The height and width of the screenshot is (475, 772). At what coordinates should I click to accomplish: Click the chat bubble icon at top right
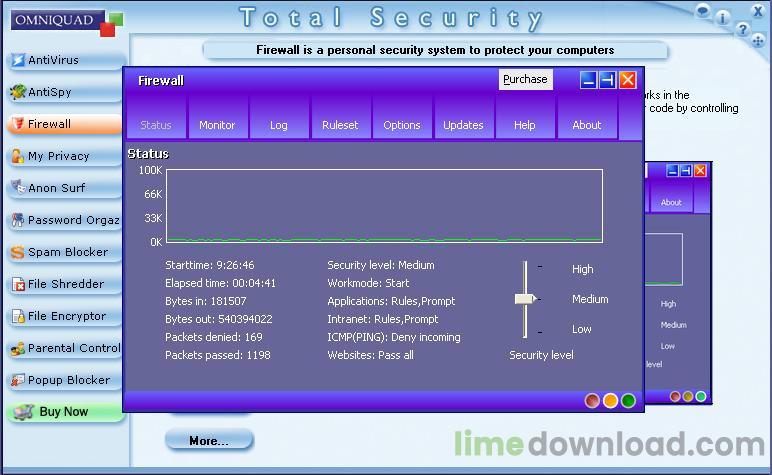pyautogui.click(x=703, y=10)
